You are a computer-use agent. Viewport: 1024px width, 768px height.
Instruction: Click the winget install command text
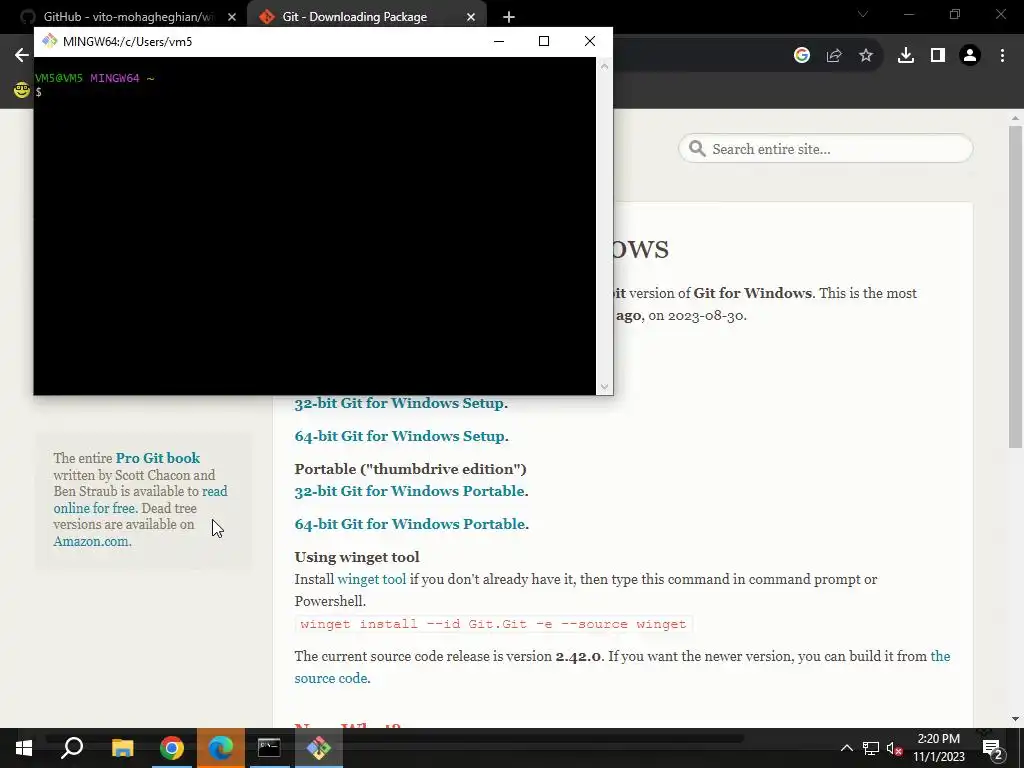[x=493, y=624]
